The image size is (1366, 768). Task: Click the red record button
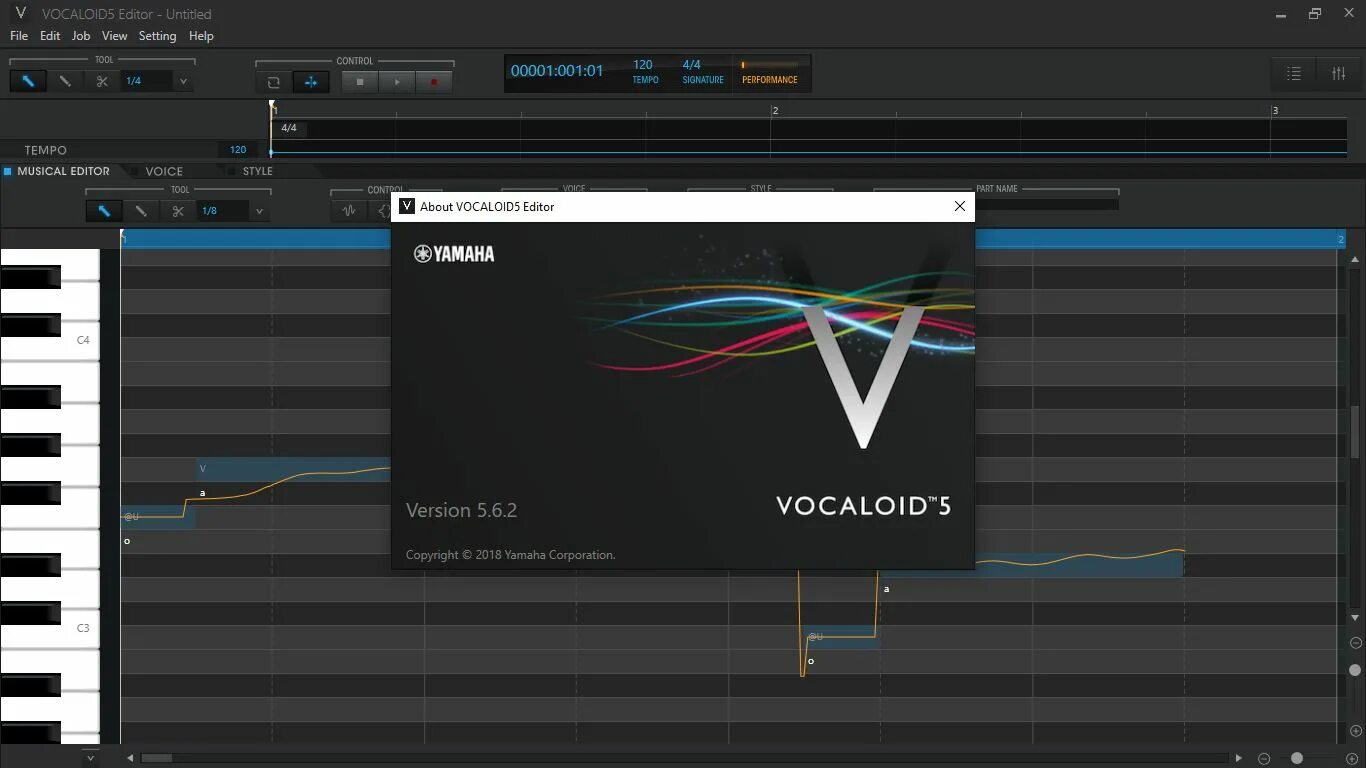pyautogui.click(x=434, y=82)
